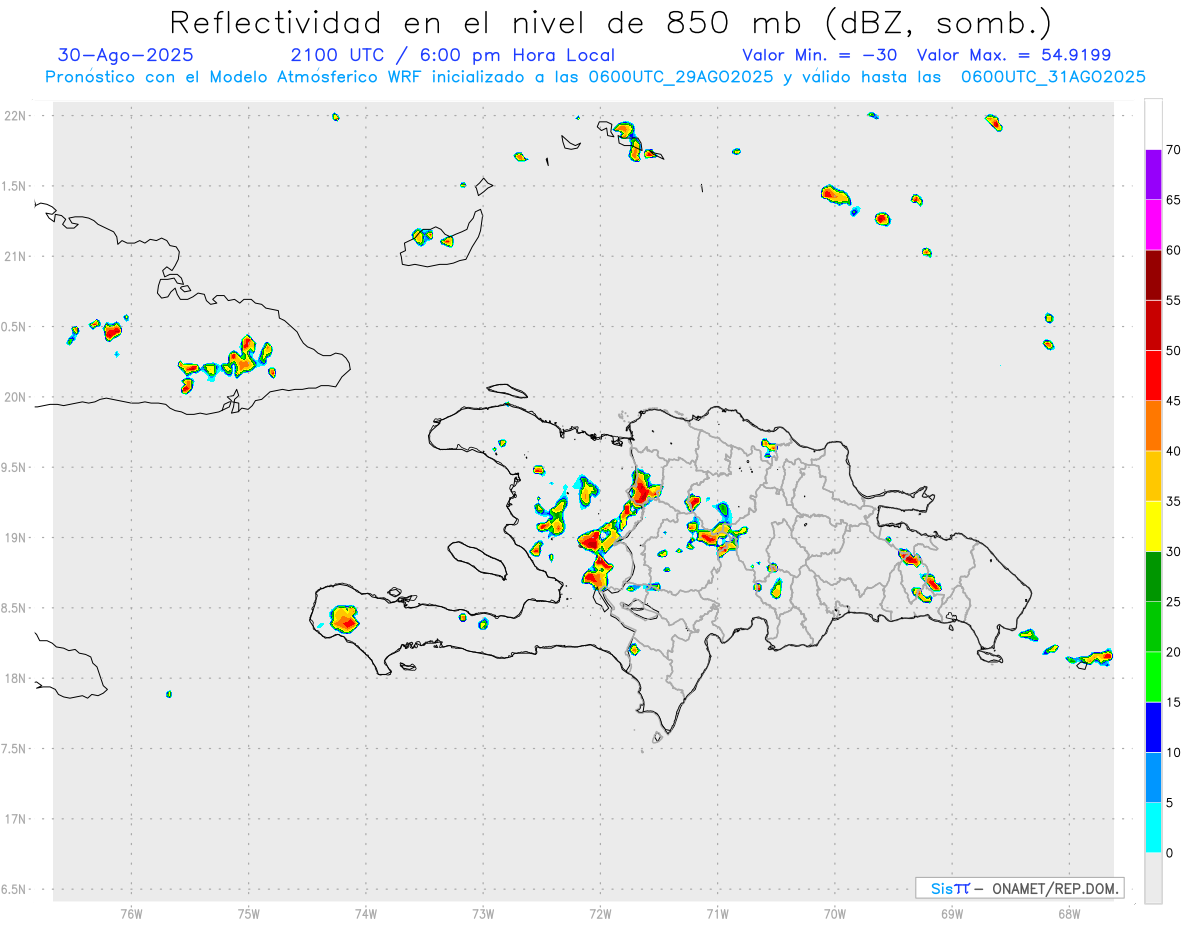Pick the cyan 0–5 dBZ colorbar segment
1200x927 pixels.
(x=1153, y=828)
